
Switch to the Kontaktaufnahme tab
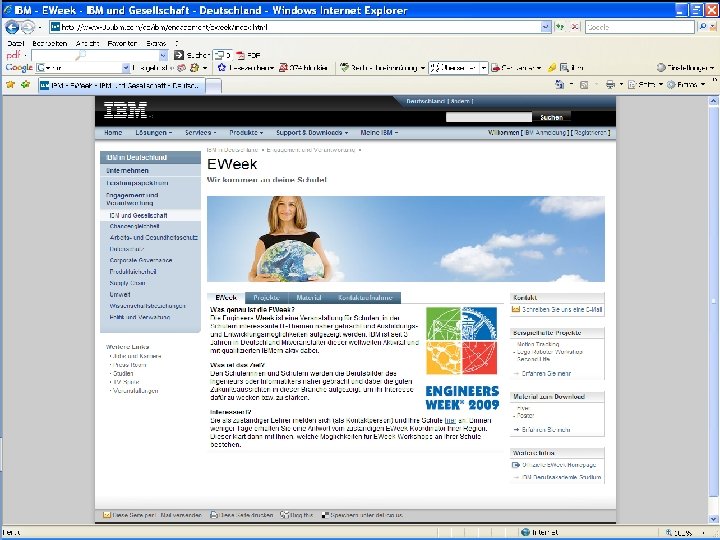366,298
